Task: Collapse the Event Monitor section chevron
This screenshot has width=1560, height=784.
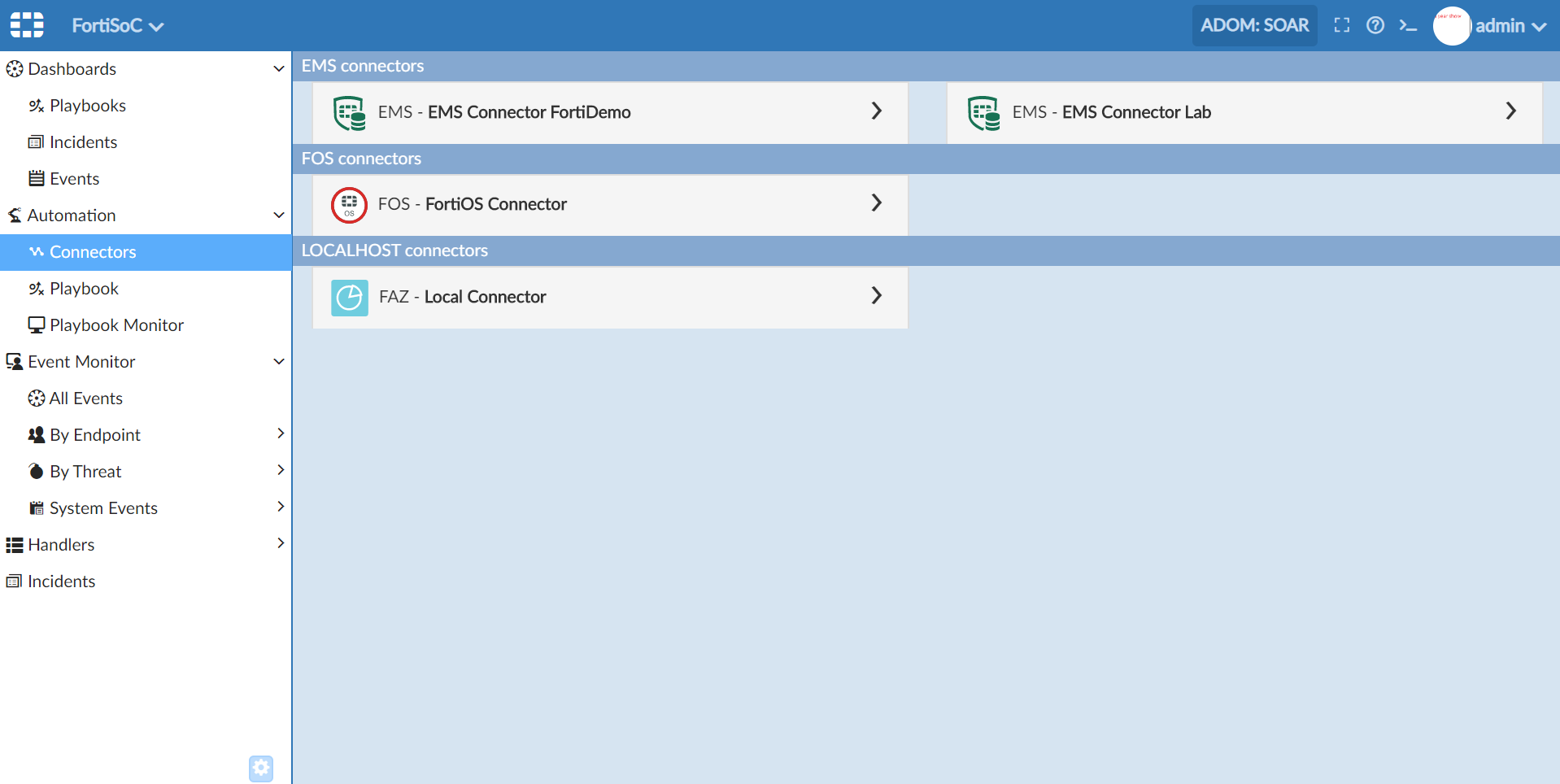Action: point(279,362)
